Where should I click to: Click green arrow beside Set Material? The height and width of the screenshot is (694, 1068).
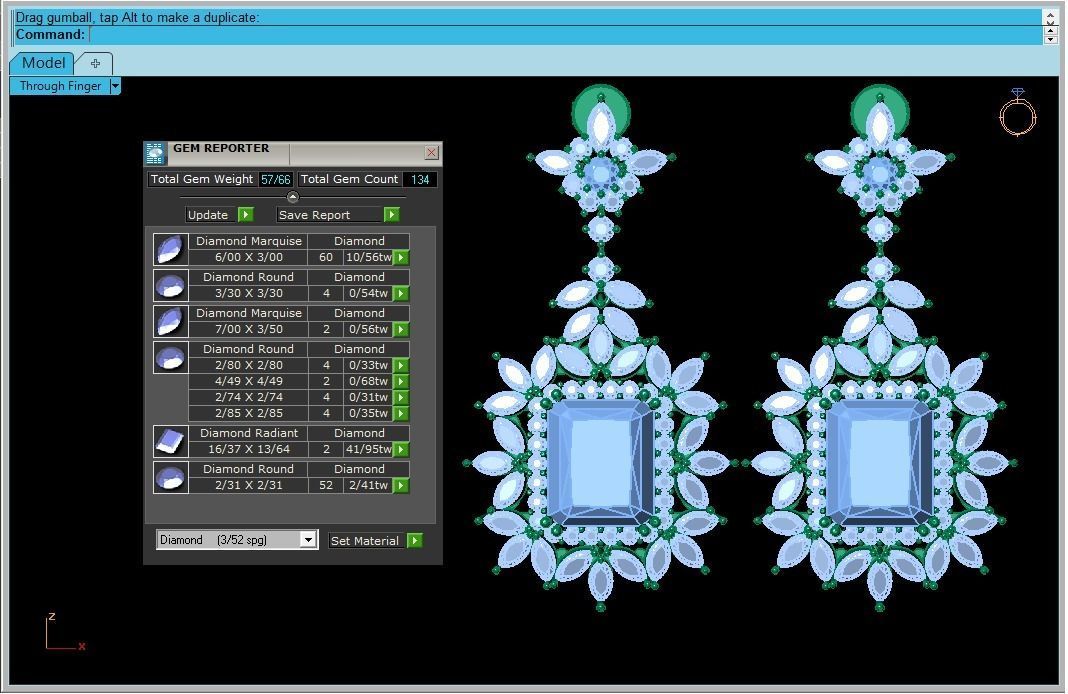415,541
